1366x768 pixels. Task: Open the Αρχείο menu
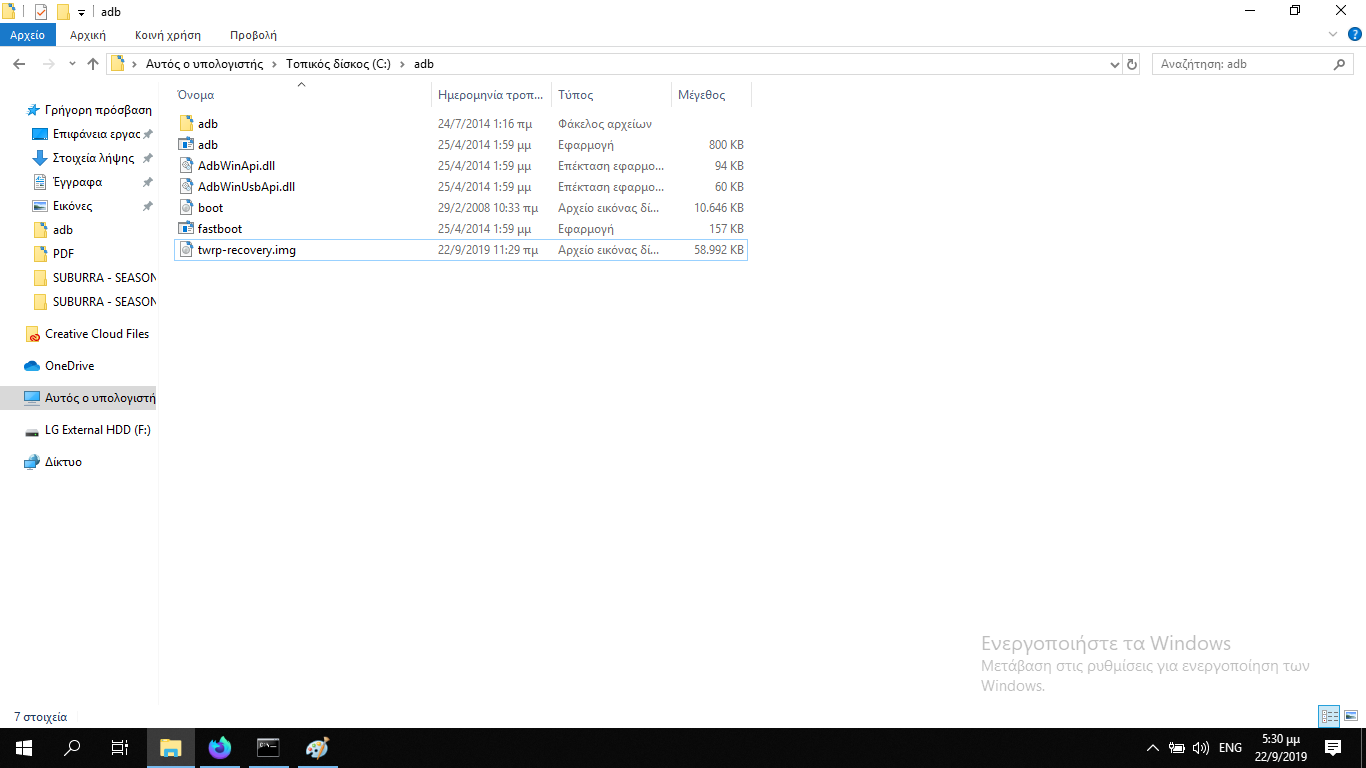tap(28, 35)
